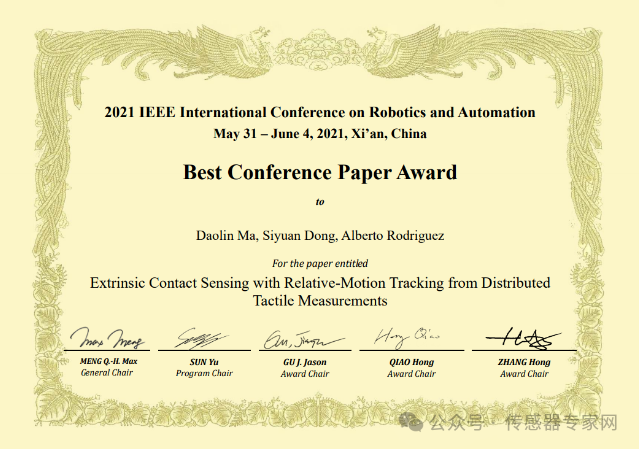
Task: Click the 'For the paper entitled' text
Action: tap(319, 263)
